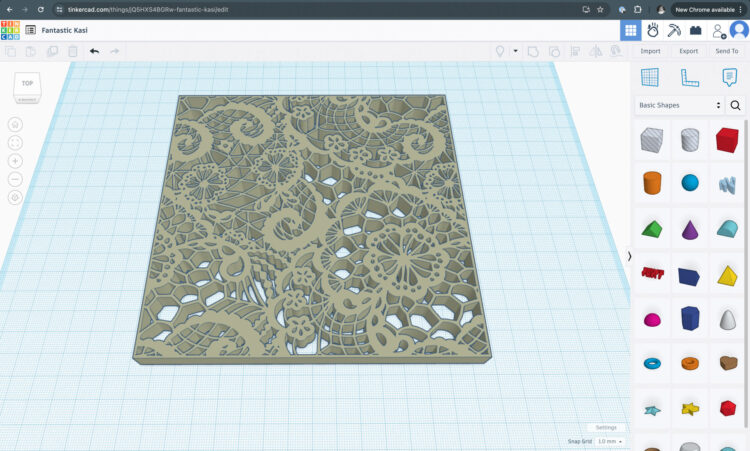Switch to 3D design grid view
Viewport: 750px width, 451px height.
pyautogui.click(x=630, y=30)
